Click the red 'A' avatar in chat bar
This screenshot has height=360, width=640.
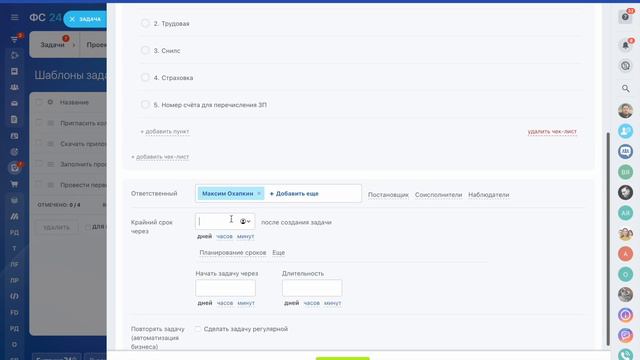point(625,253)
